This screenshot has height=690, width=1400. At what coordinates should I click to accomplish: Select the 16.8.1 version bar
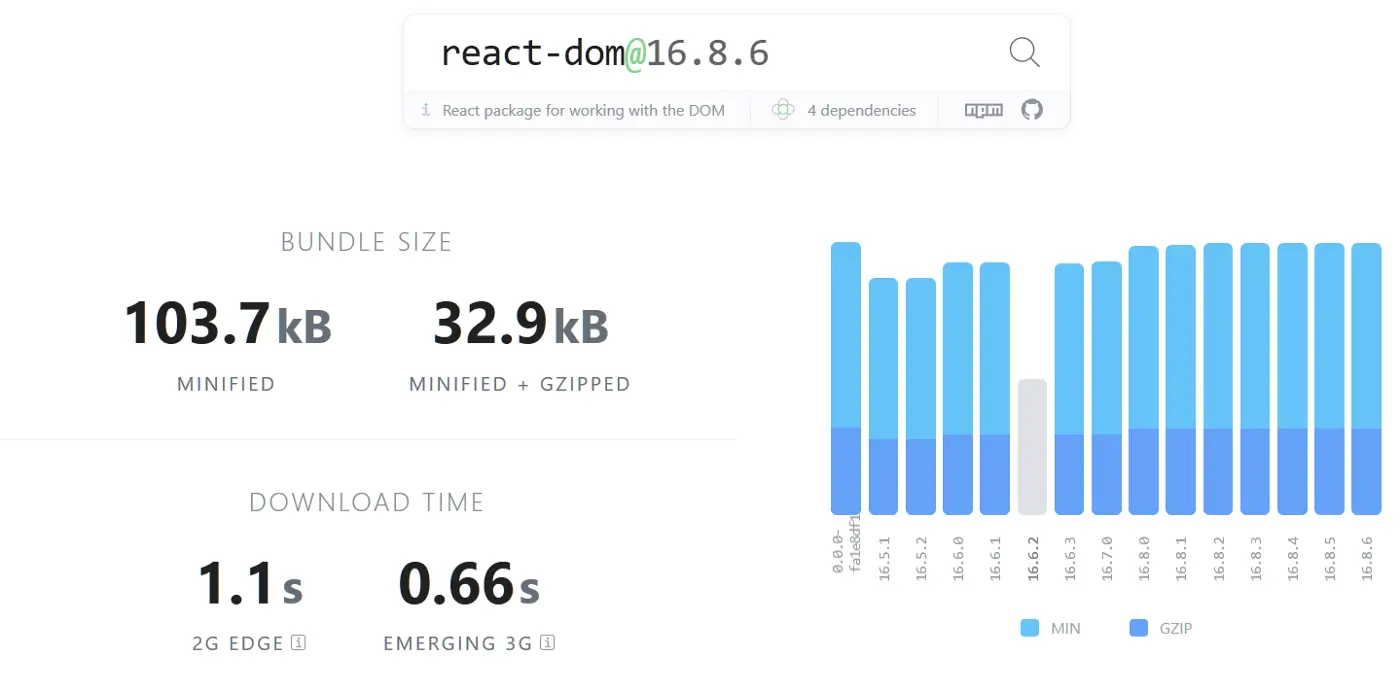(x=1181, y=380)
